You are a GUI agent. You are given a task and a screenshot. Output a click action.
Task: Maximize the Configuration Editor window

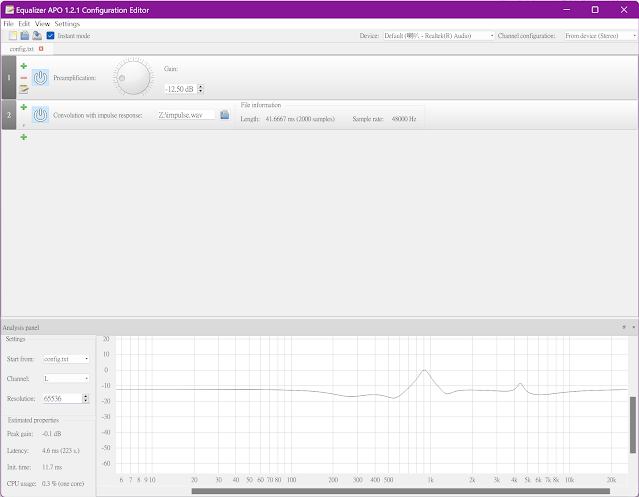pos(595,9)
